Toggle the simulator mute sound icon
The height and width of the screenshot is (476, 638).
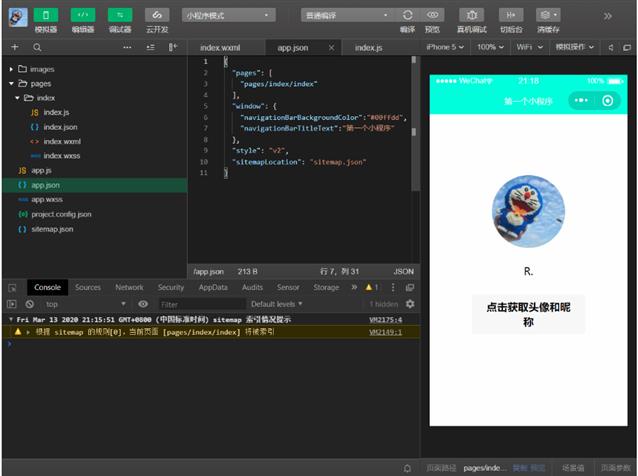(611, 48)
